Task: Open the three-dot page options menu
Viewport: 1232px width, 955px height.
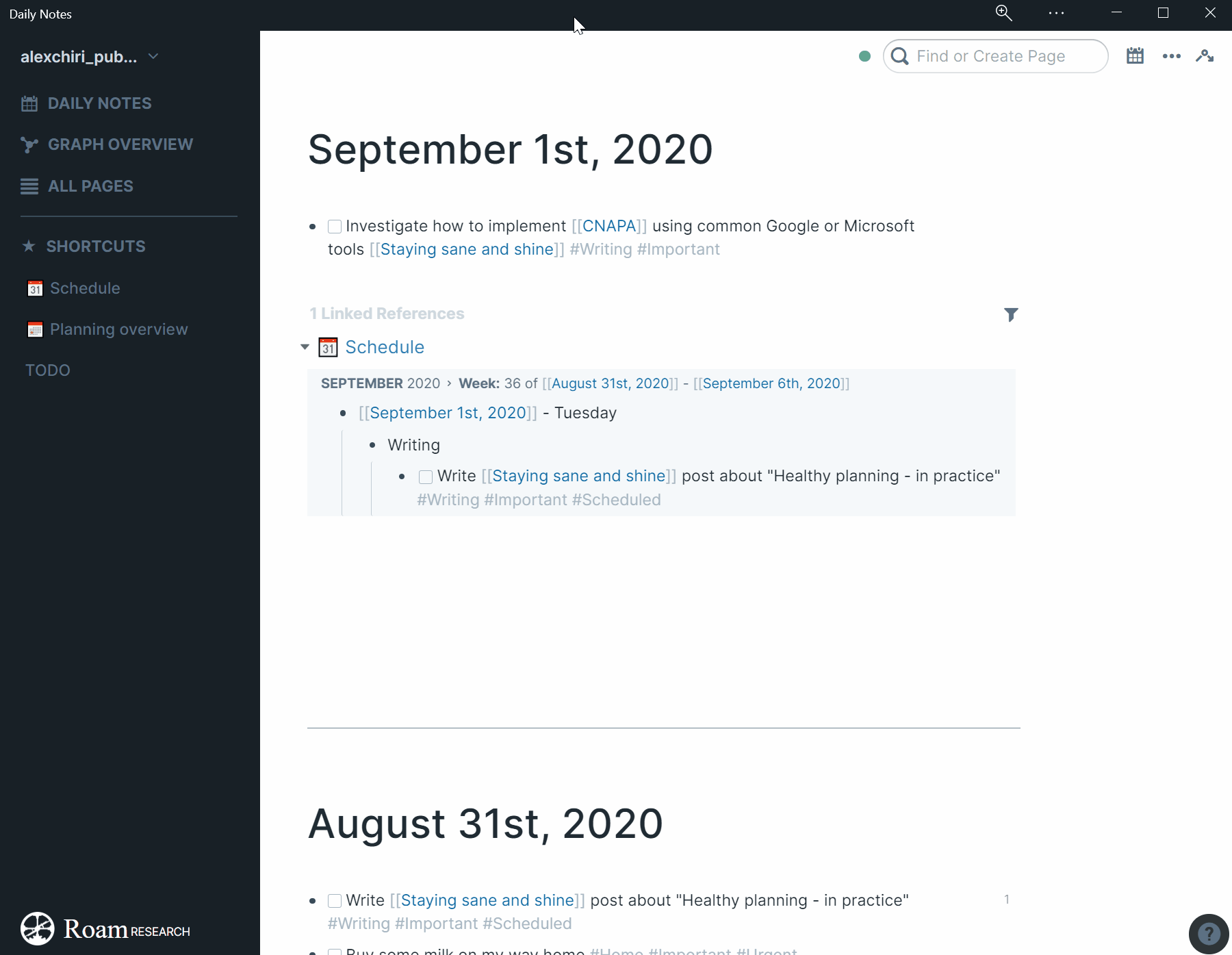Action: [x=1171, y=56]
